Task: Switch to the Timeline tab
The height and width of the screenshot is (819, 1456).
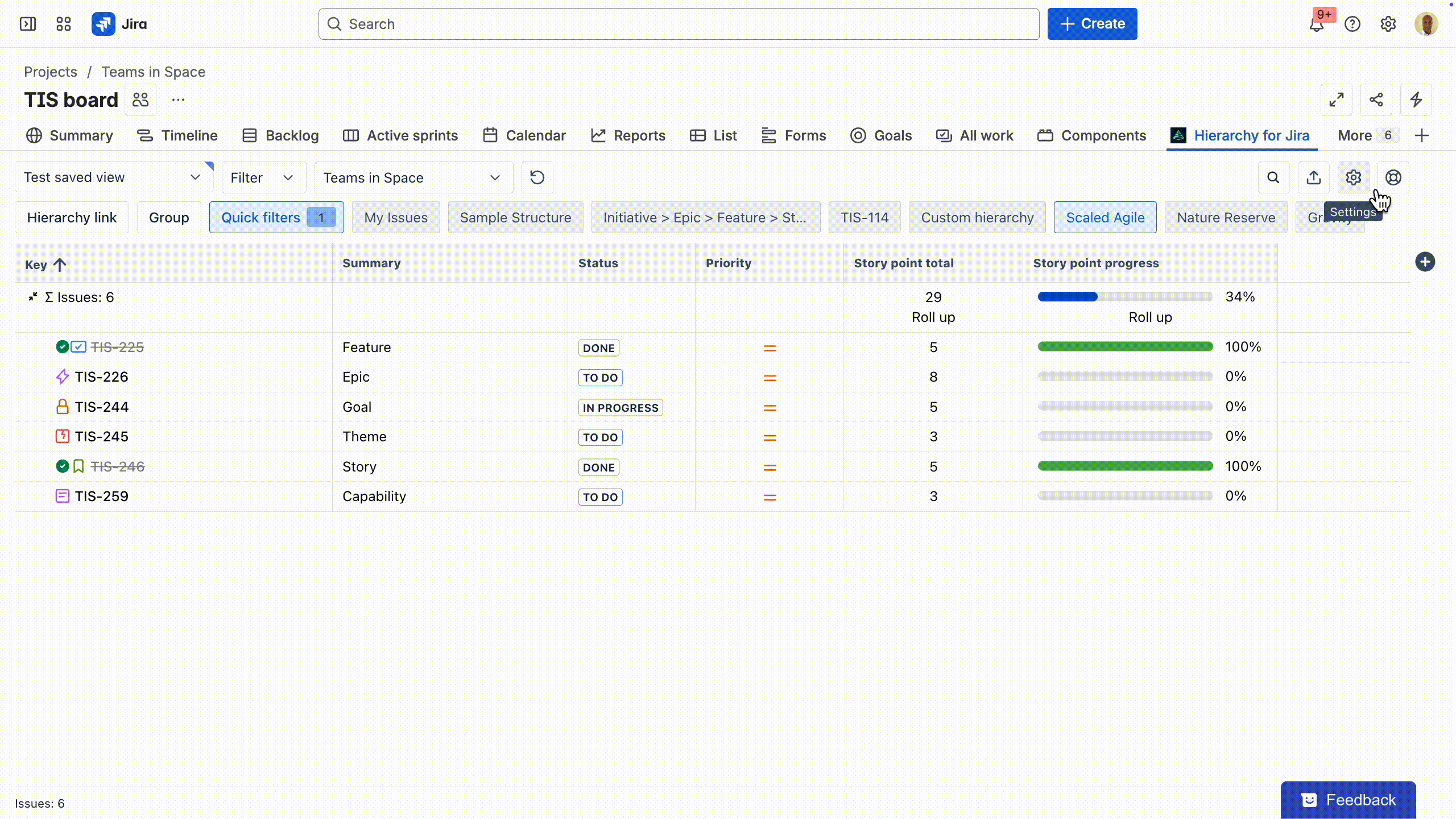Action: (177, 135)
